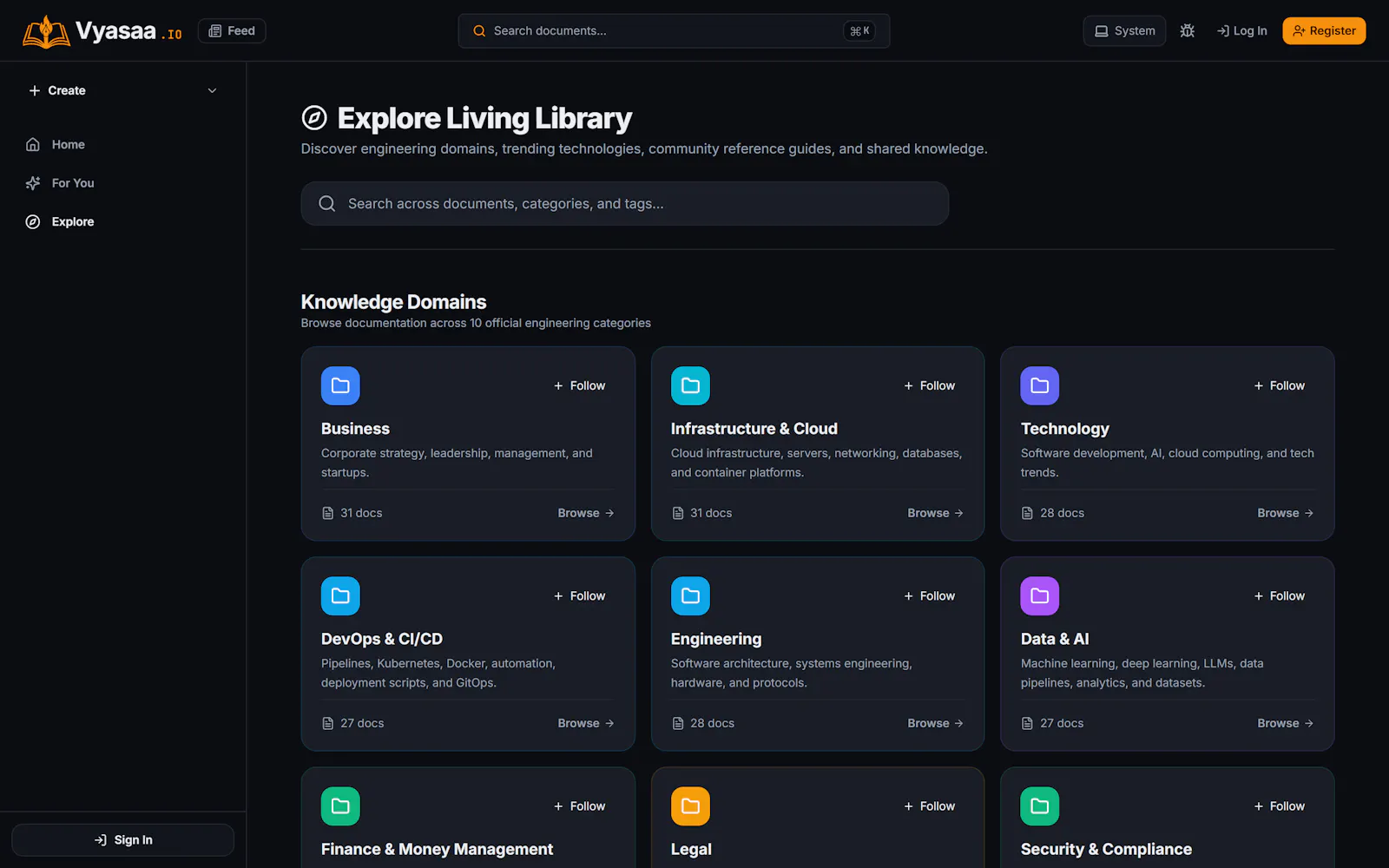This screenshot has height=868, width=1389.
Task: Open the Engineering card title
Action: [x=716, y=639]
